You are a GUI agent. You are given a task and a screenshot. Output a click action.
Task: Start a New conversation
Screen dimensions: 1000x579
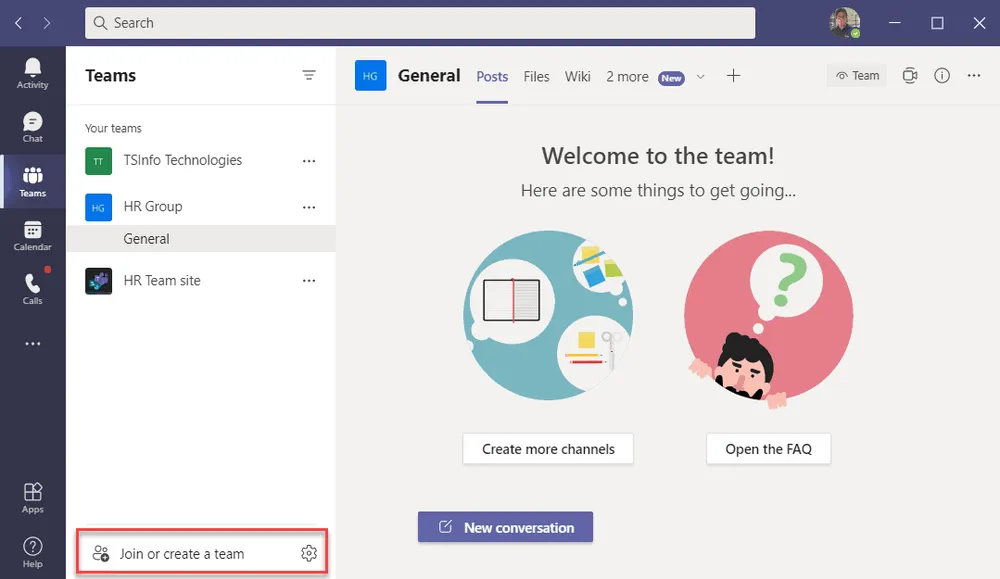click(x=505, y=527)
